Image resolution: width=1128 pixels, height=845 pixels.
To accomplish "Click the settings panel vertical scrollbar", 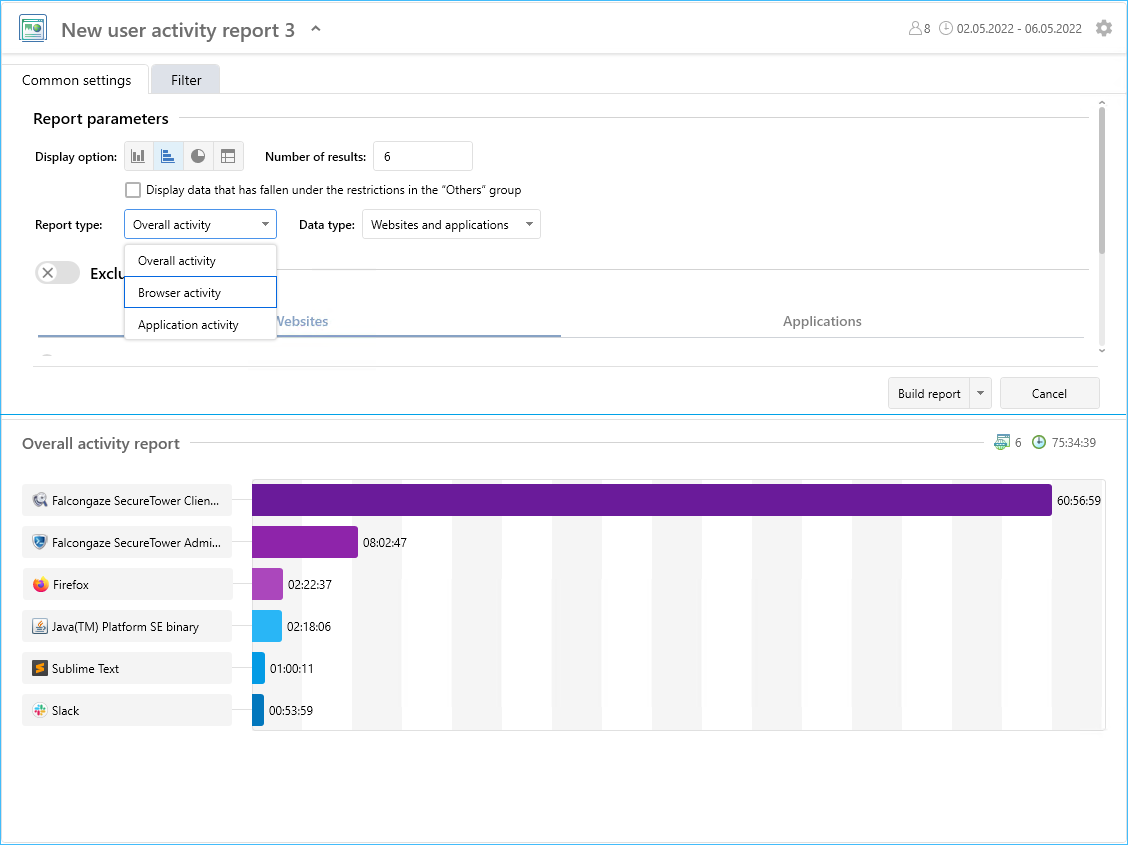I will coord(1101,180).
